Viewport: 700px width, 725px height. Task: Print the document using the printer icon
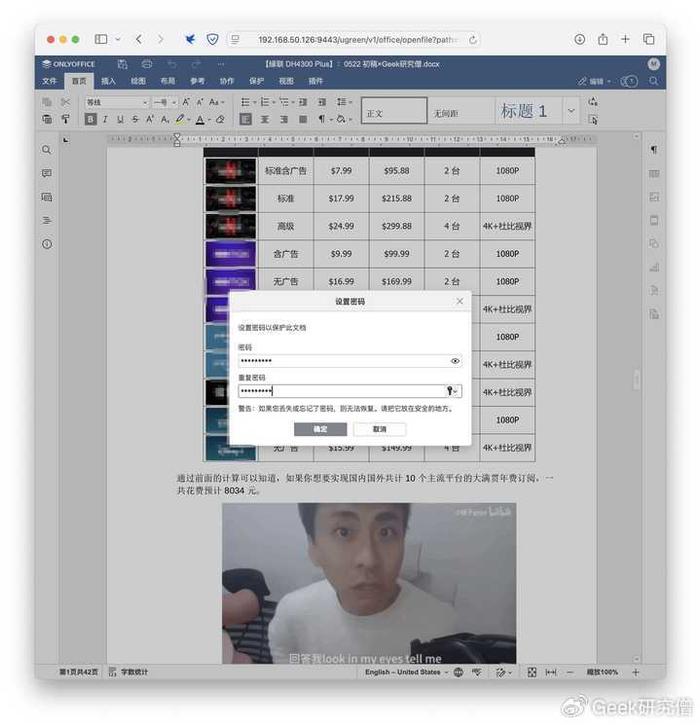point(147,64)
